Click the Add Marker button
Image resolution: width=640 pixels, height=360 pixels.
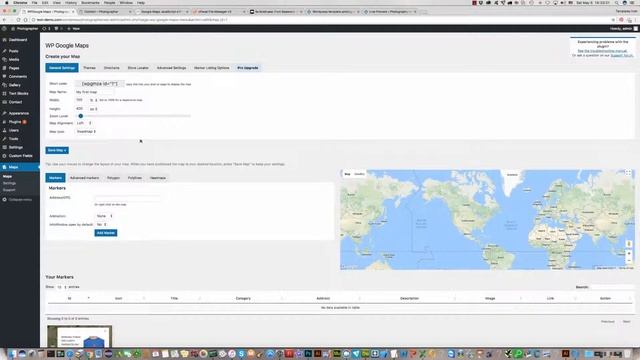[106, 233]
